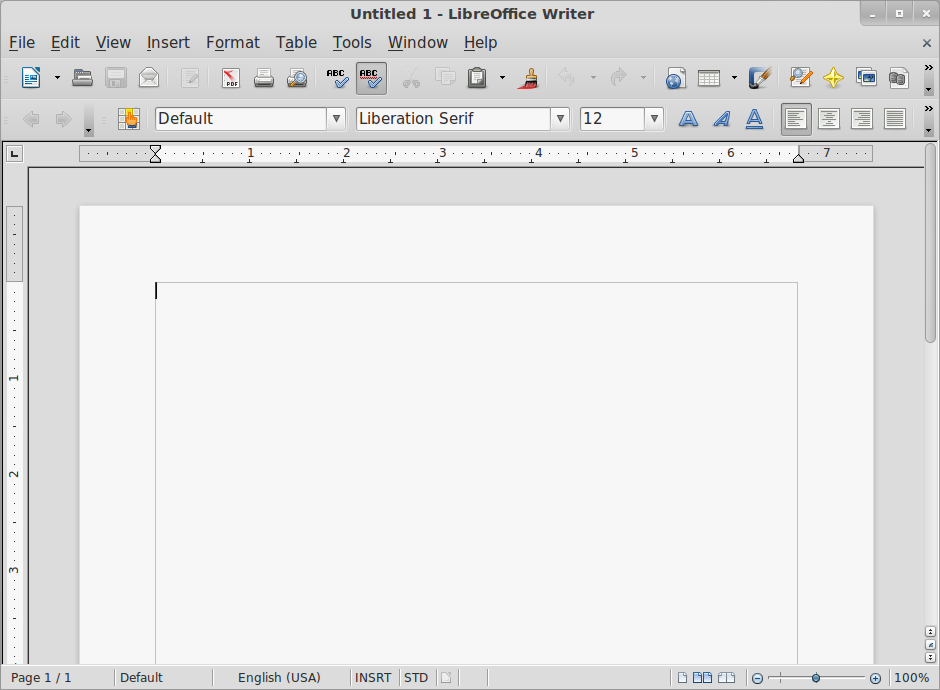This screenshot has width=940, height=690.
Task: Click the Open document folder icon
Action: pos(83,78)
